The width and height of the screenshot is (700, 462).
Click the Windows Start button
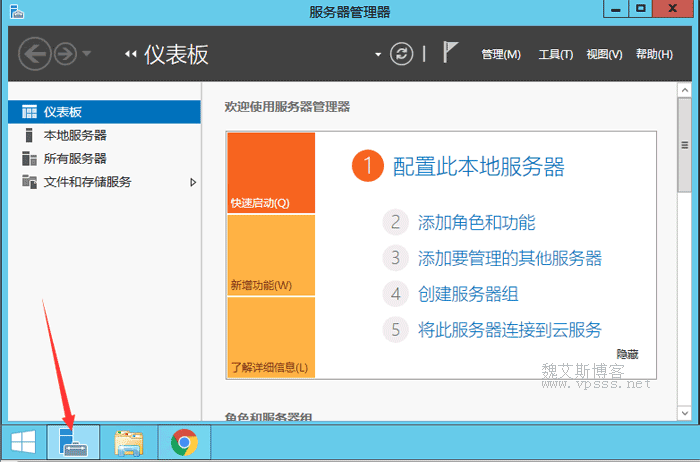click(22, 441)
